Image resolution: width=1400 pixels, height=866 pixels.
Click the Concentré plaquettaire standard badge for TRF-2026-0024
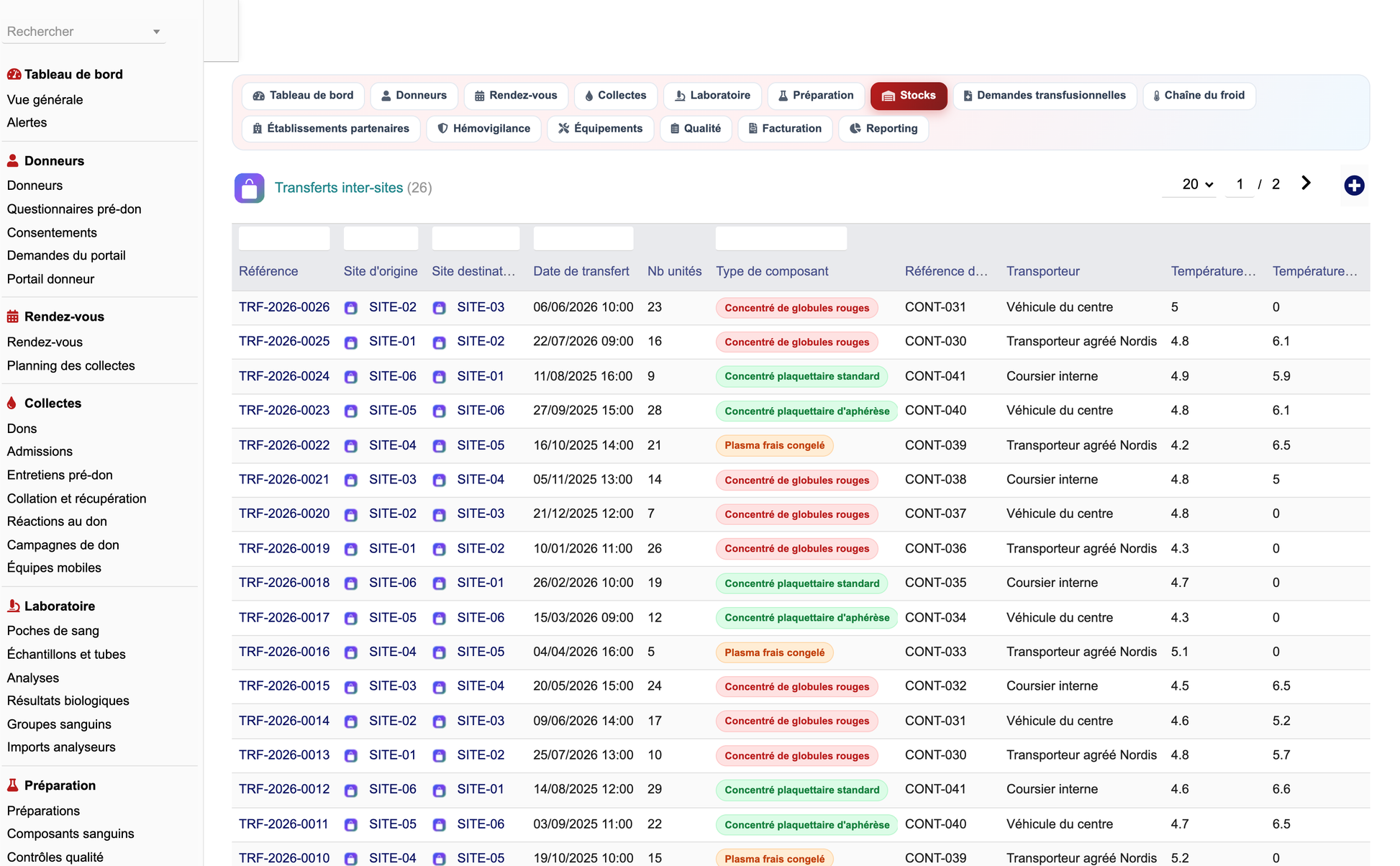tap(802, 377)
